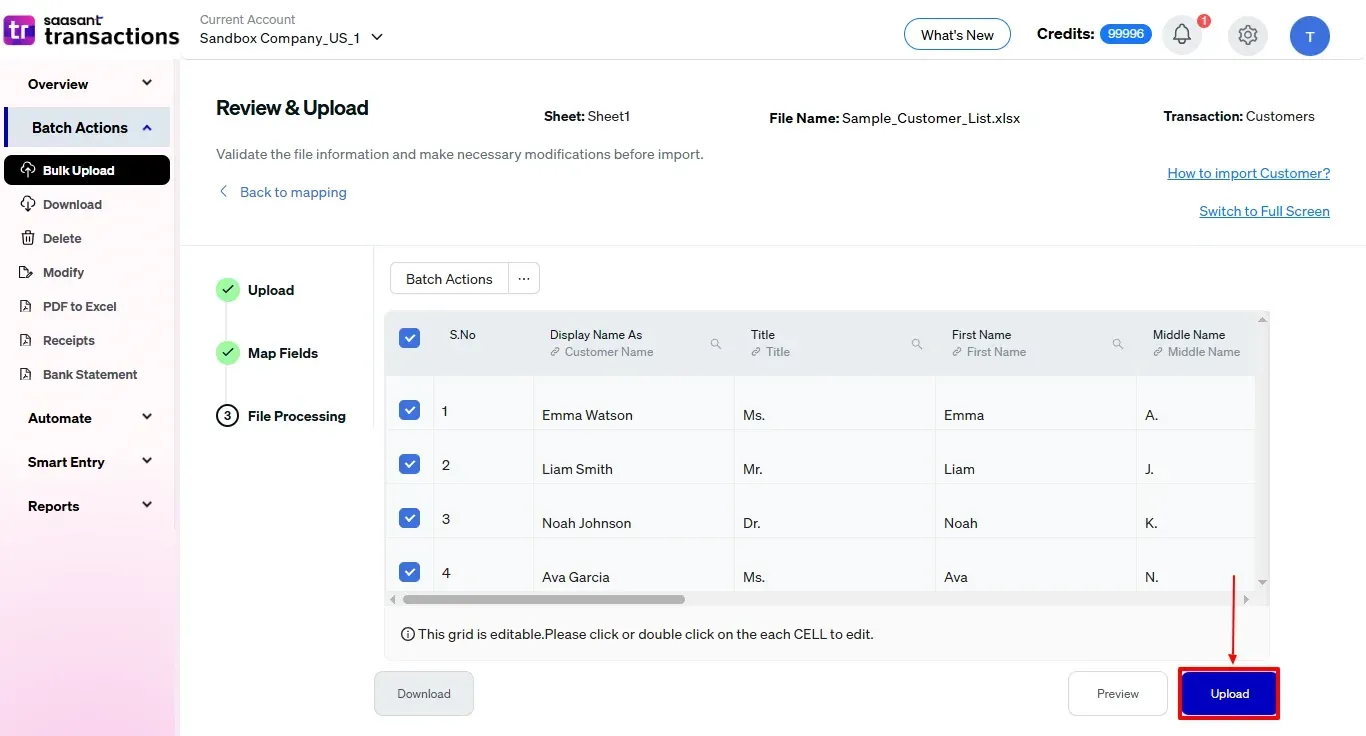Viewport: 1366px width, 736px height.
Task: Open the settings gear icon
Action: (x=1247, y=35)
